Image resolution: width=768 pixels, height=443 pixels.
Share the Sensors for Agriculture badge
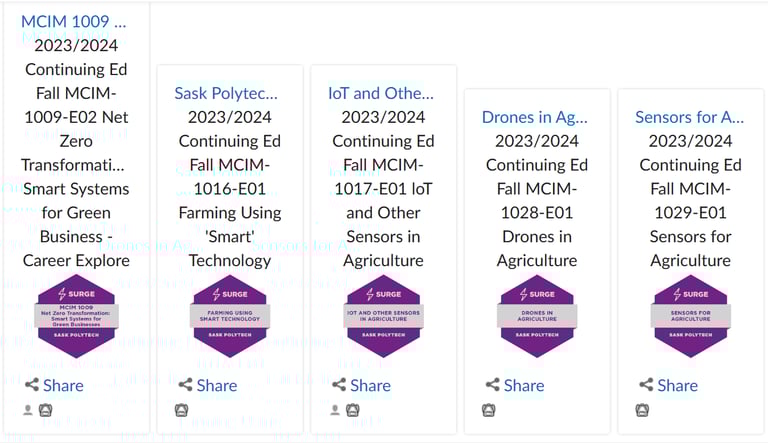click(669, 385)
